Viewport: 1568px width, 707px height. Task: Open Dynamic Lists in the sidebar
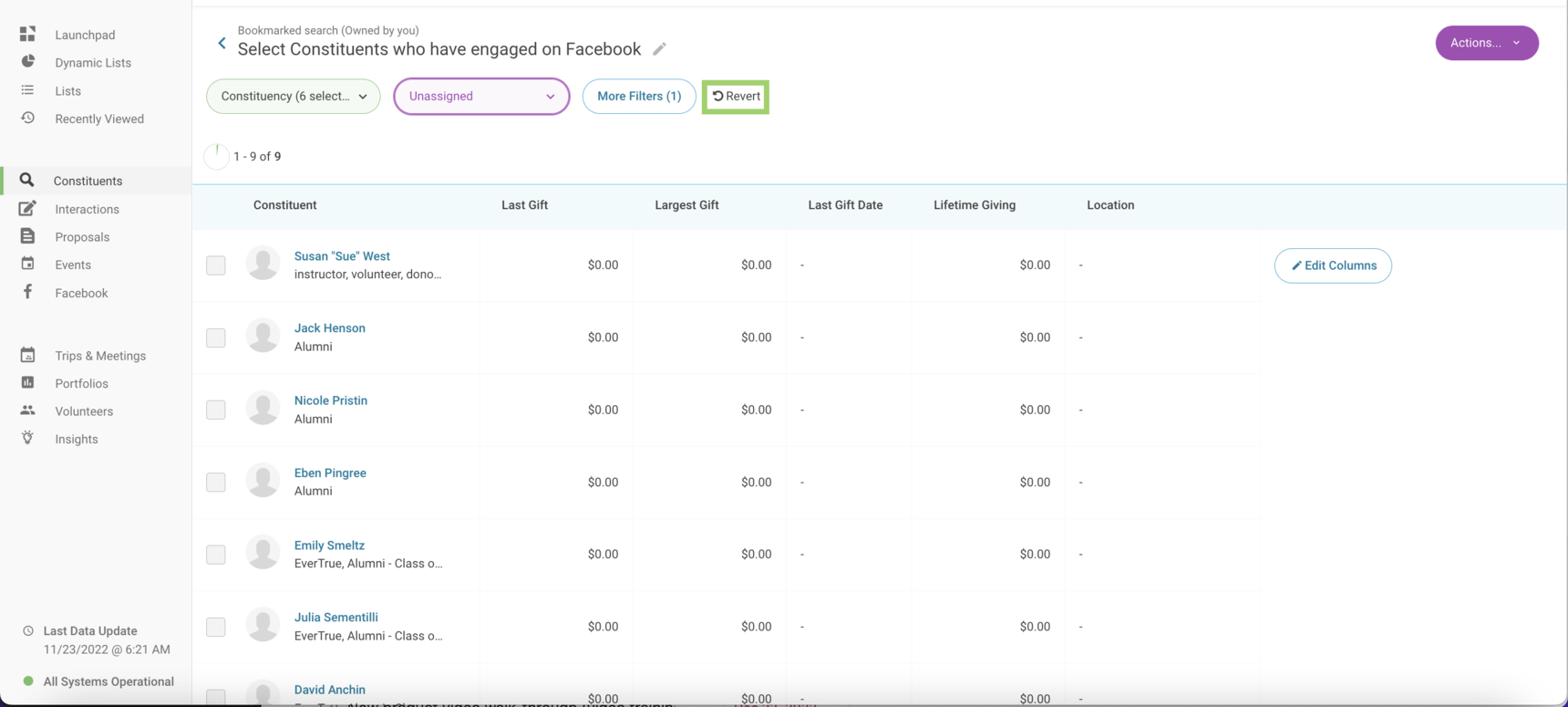pos(93,63)
